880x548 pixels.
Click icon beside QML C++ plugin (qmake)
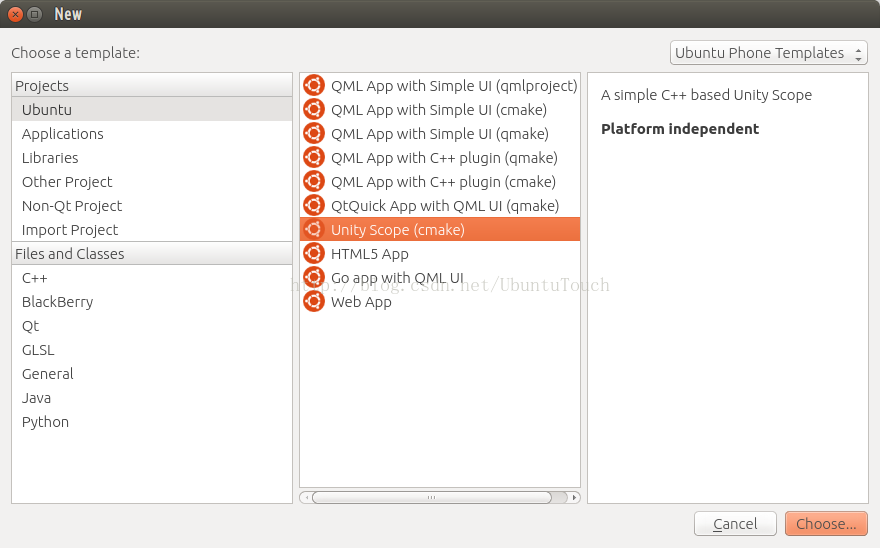click(x=314, y=158)
